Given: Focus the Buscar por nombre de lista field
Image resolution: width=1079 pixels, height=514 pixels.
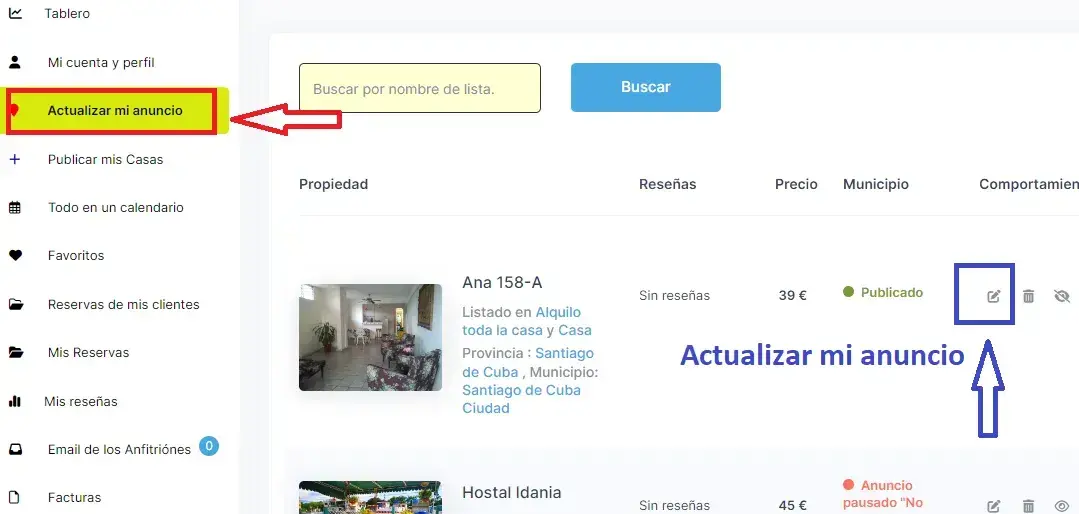Looking at the screenshot, I should (420, 88).
